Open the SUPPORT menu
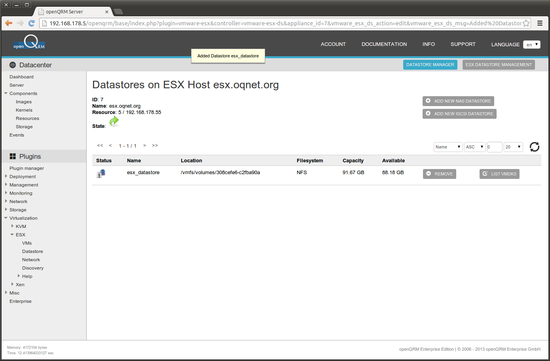The height and width of the screenshot is (361, 550). click(463, 44)
